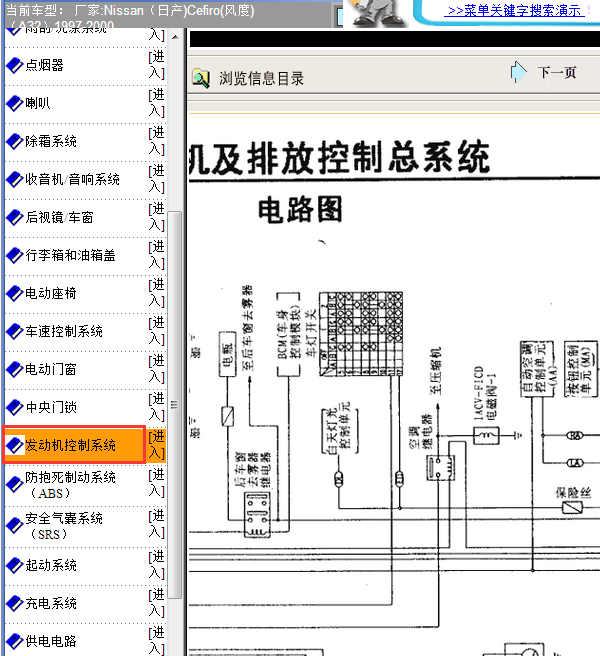Select 行李箱和油箱盖 entry
The width and height of the screenshot is (600, 656).
coord(70,256)
